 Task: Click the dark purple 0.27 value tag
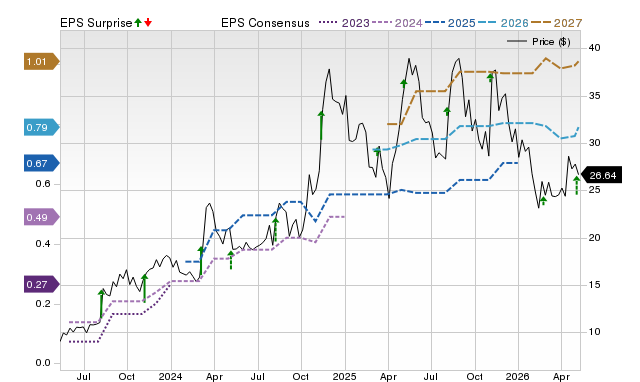coord(42,284)
